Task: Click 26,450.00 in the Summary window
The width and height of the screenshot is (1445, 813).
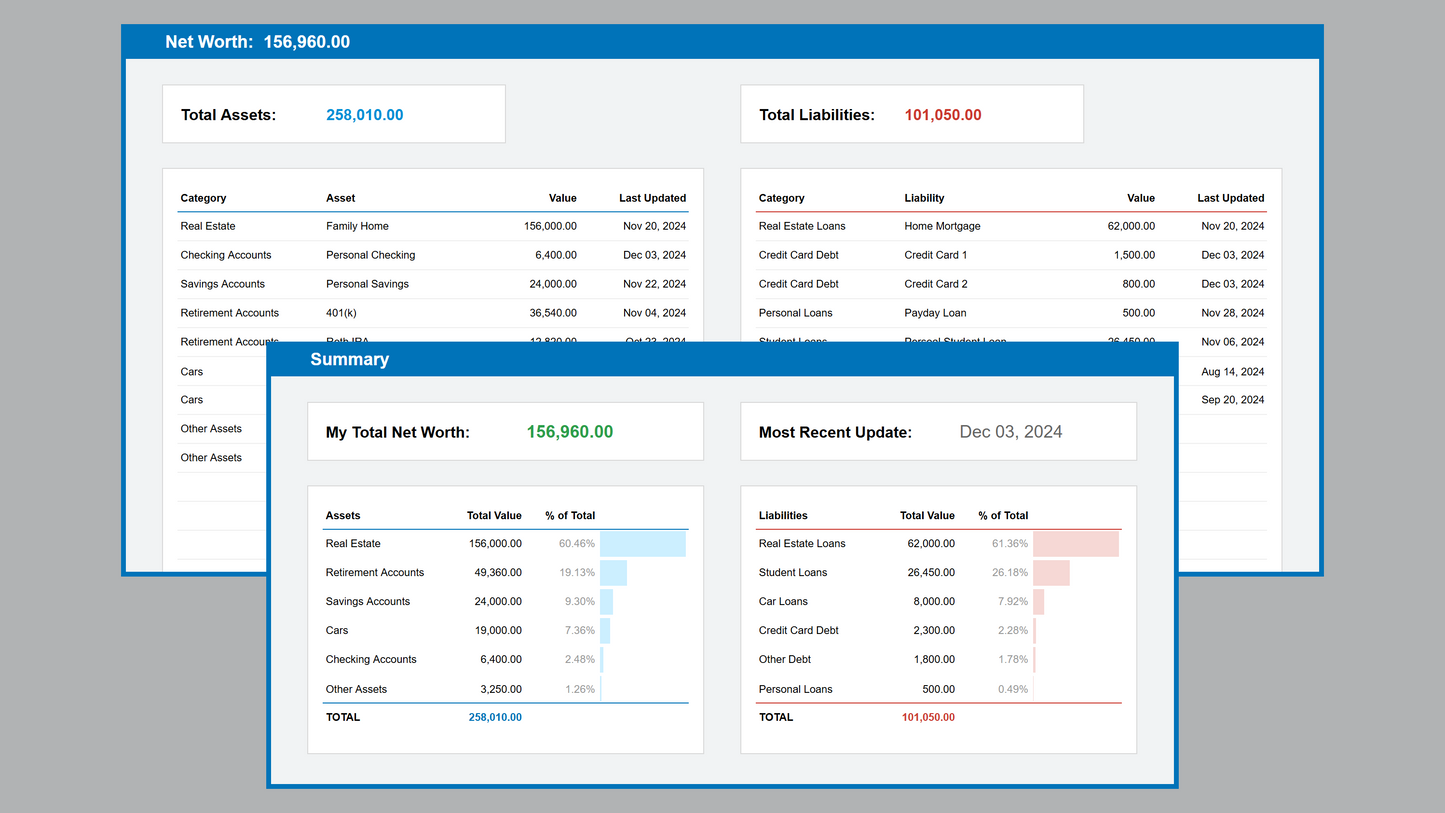Action: coord(931,573)
